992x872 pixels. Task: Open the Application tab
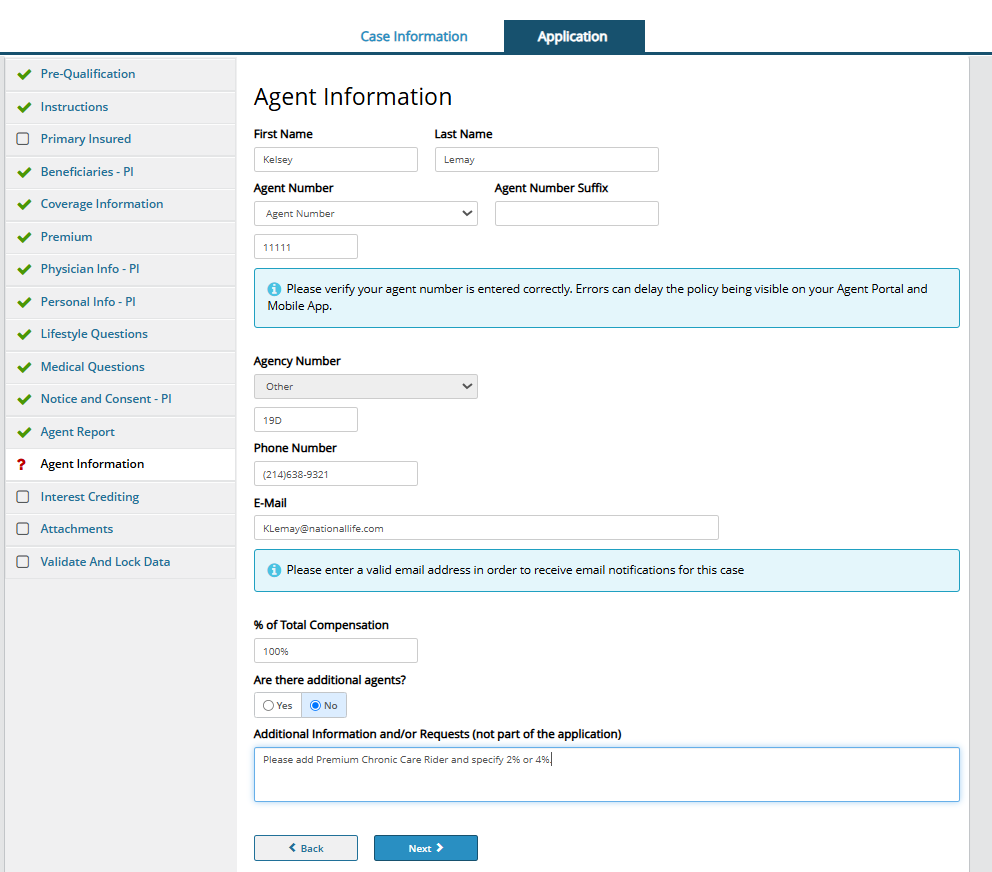(x=573, y=36)
